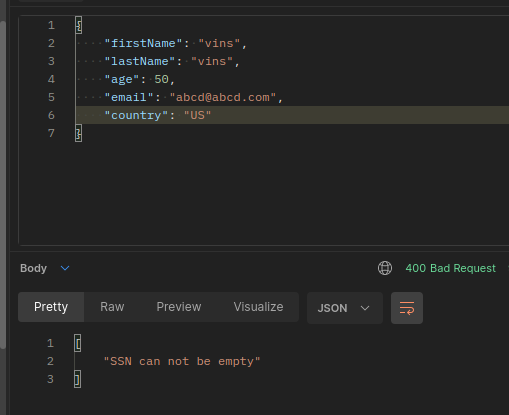The width and height of the screenshot is (509, 415).
Task: Click the email value abcd@abcd.com
Action: (x=223, y=97)
